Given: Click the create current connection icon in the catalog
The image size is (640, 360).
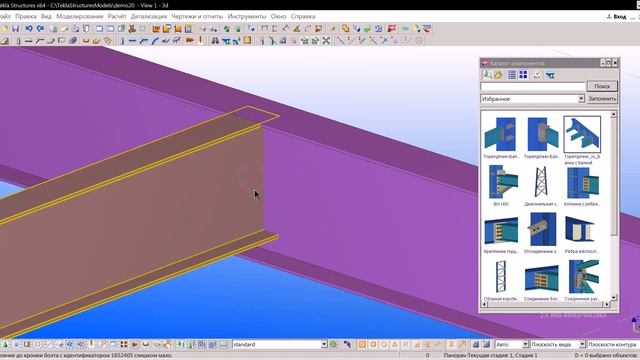Looking at the screenshot, I should (550, 75).
